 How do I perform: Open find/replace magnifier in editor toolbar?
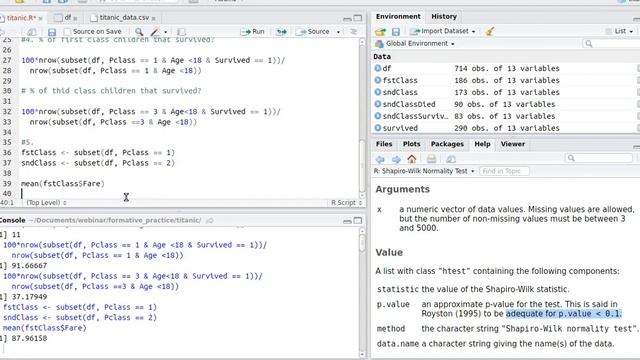tap(139, 31)
